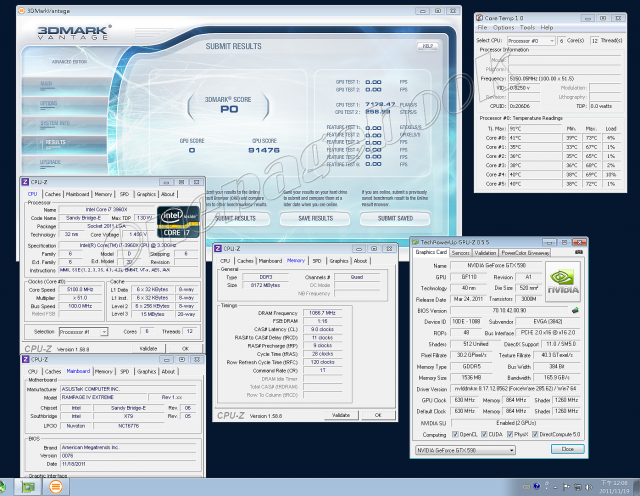
Task: Click the GPU-Z screenshot camera icon
Action: 578,252
